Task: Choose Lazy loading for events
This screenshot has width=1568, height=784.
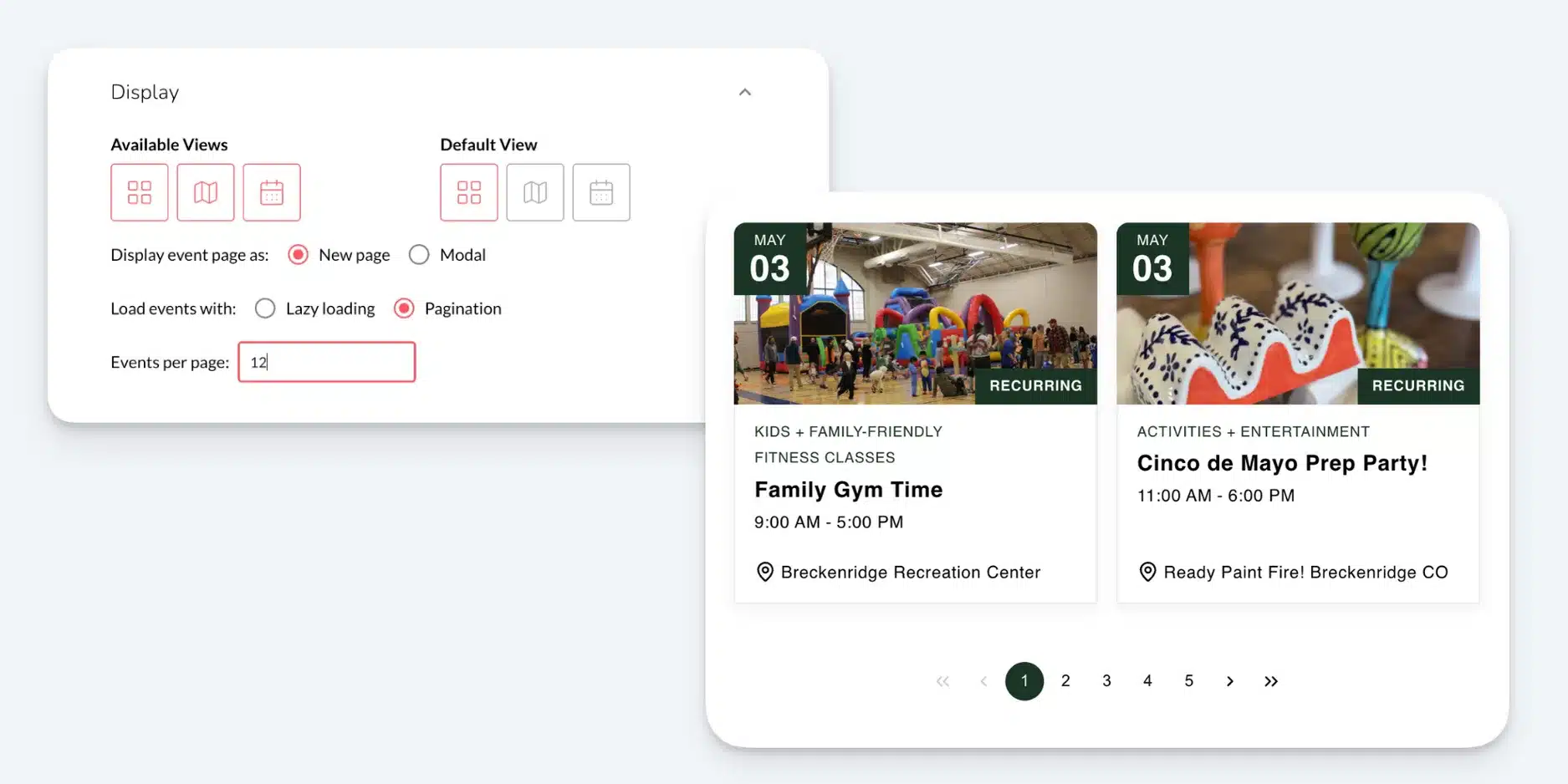Action: pyautogui.click(x=265, y=308)
